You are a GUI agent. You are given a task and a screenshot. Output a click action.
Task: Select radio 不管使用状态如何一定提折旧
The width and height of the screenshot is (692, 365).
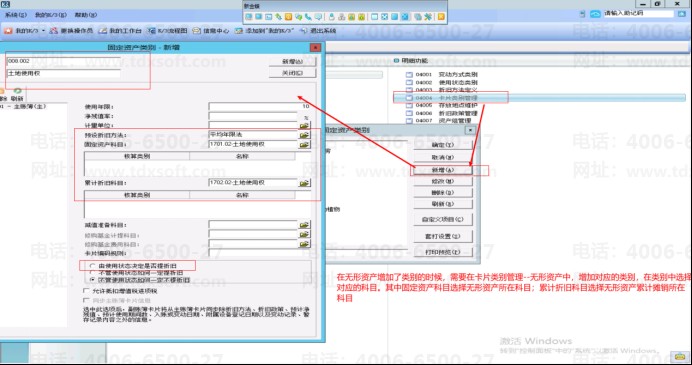click(92, 273)
